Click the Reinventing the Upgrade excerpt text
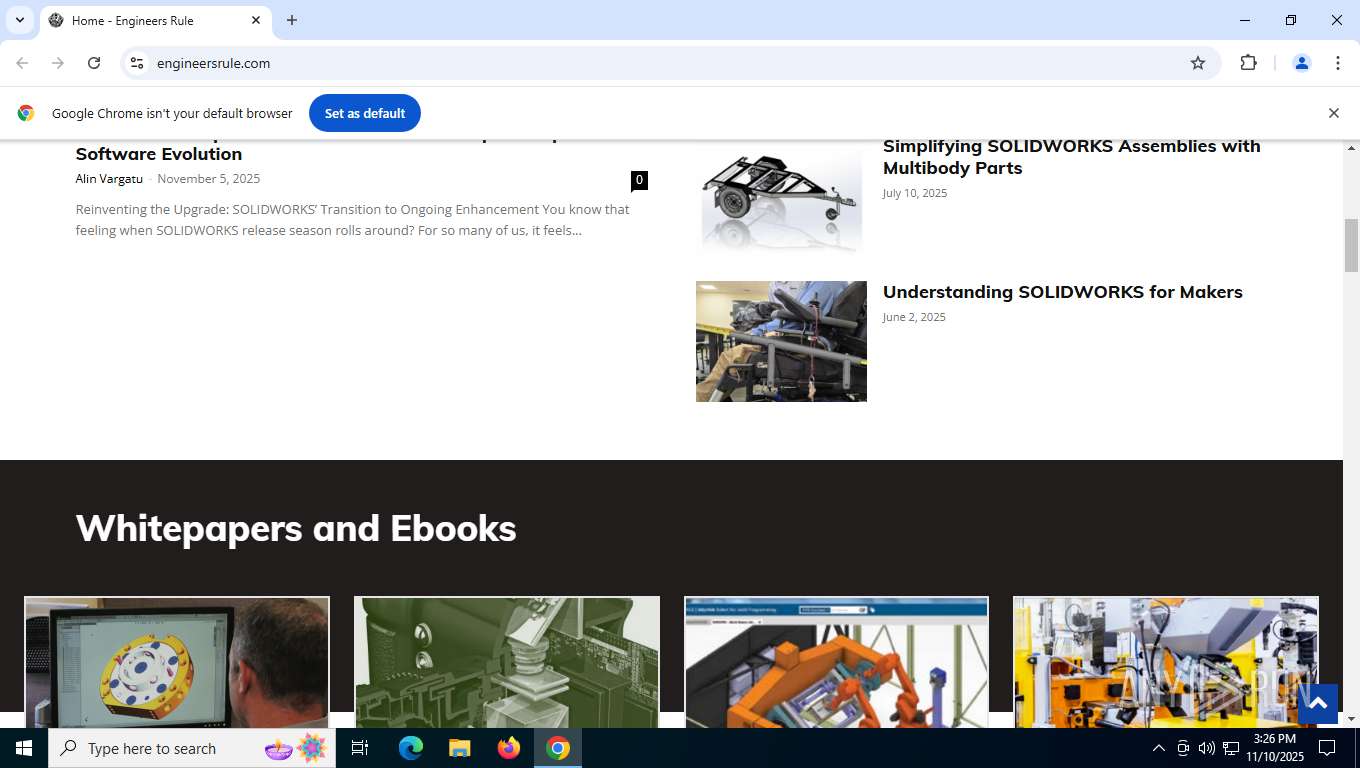The width and height of the screenshot is (1360, 768). pyautogui.click(x=352, y=220)
